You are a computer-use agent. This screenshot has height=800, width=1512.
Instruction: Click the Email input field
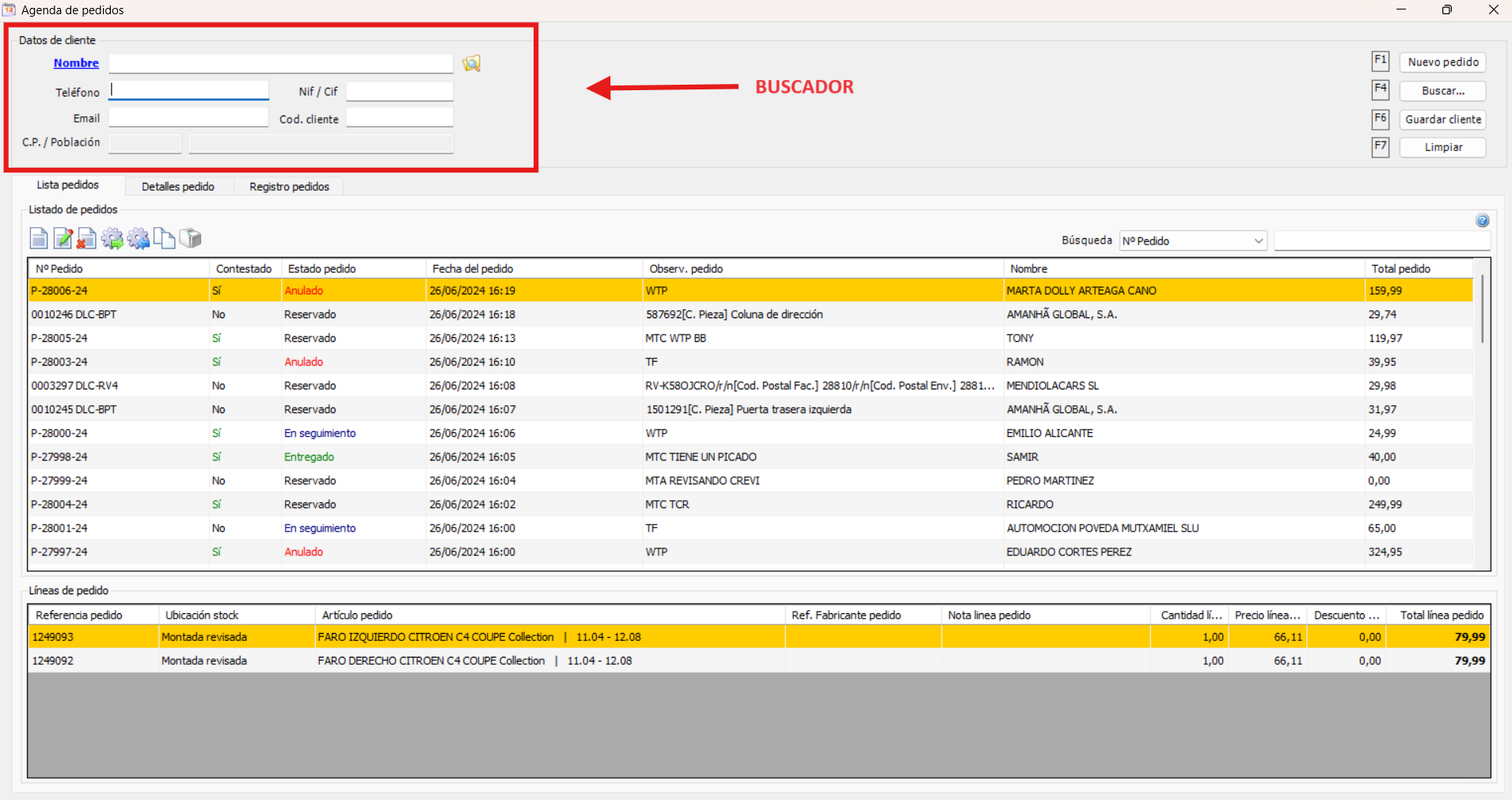[188, 118]
